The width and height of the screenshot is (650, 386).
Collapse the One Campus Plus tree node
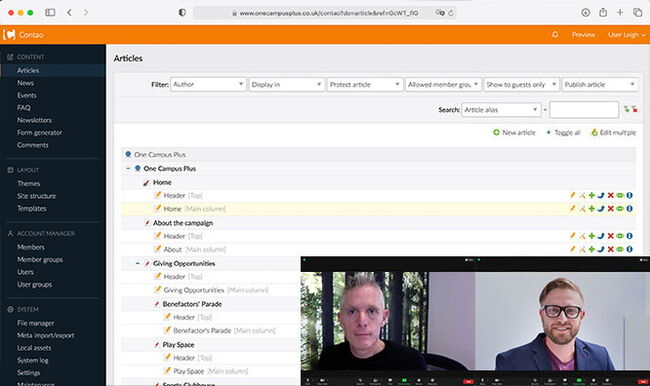[x=128, y=168]
